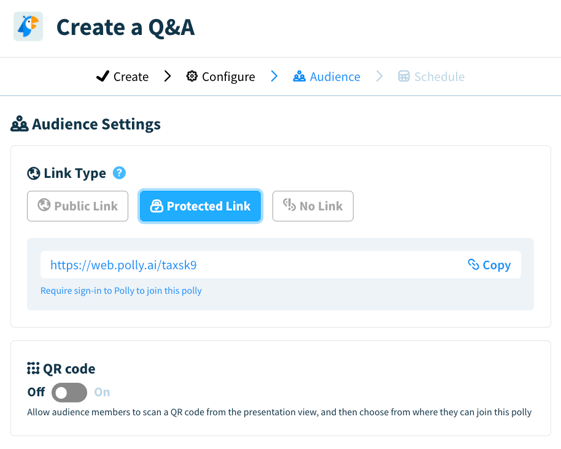561x449 pixels.
Task: Select the Public Link option
Action: (x=78, y=206)
